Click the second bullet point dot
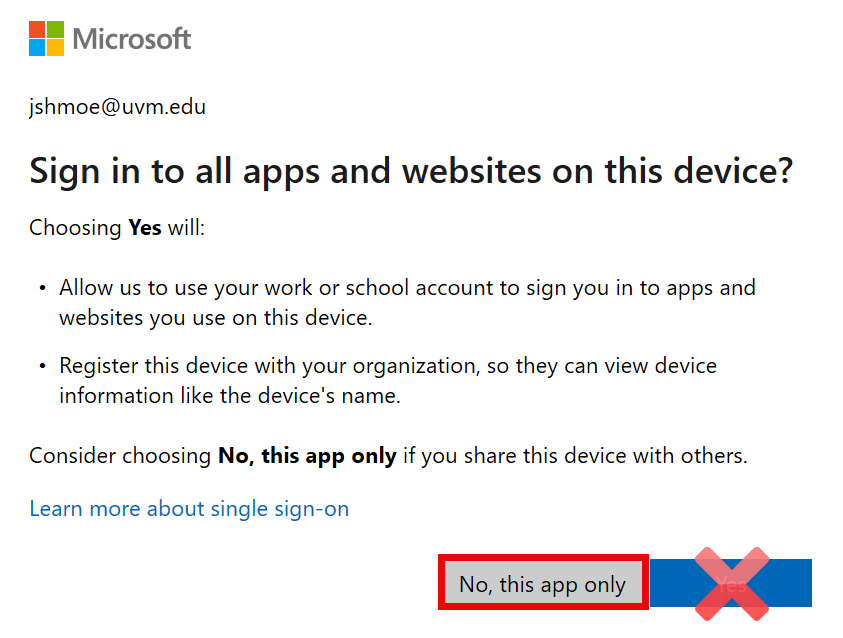 [x=43, y=367]
